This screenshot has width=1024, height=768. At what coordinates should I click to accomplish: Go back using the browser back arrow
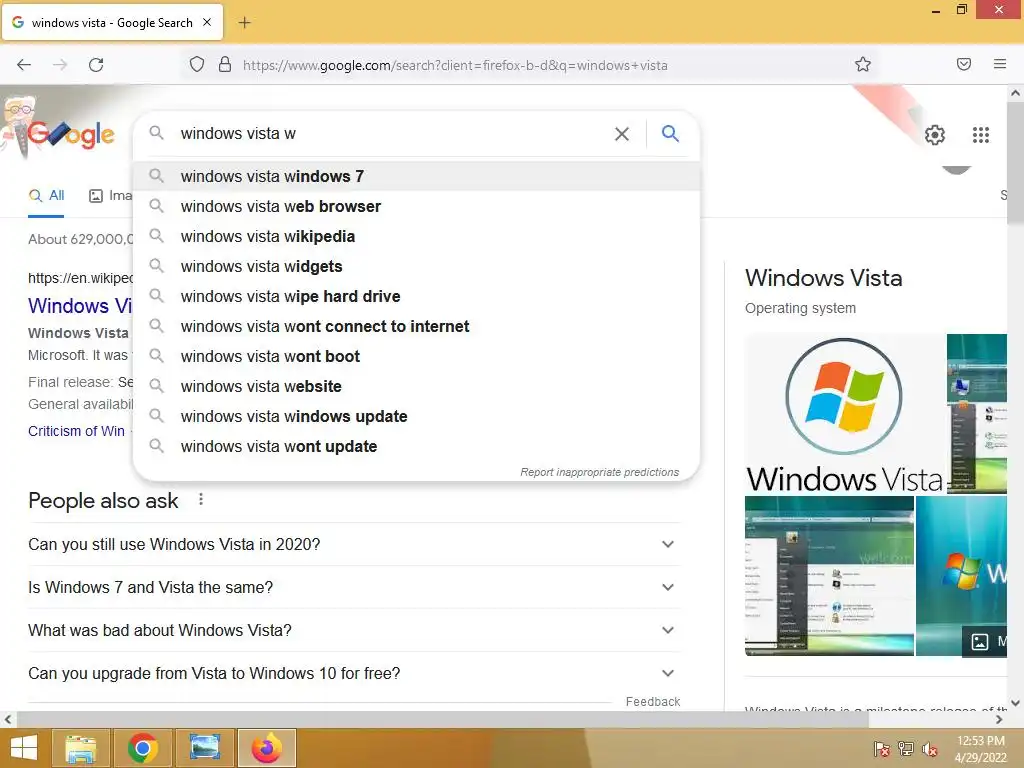pyautogui.click(x=24, y=65)
